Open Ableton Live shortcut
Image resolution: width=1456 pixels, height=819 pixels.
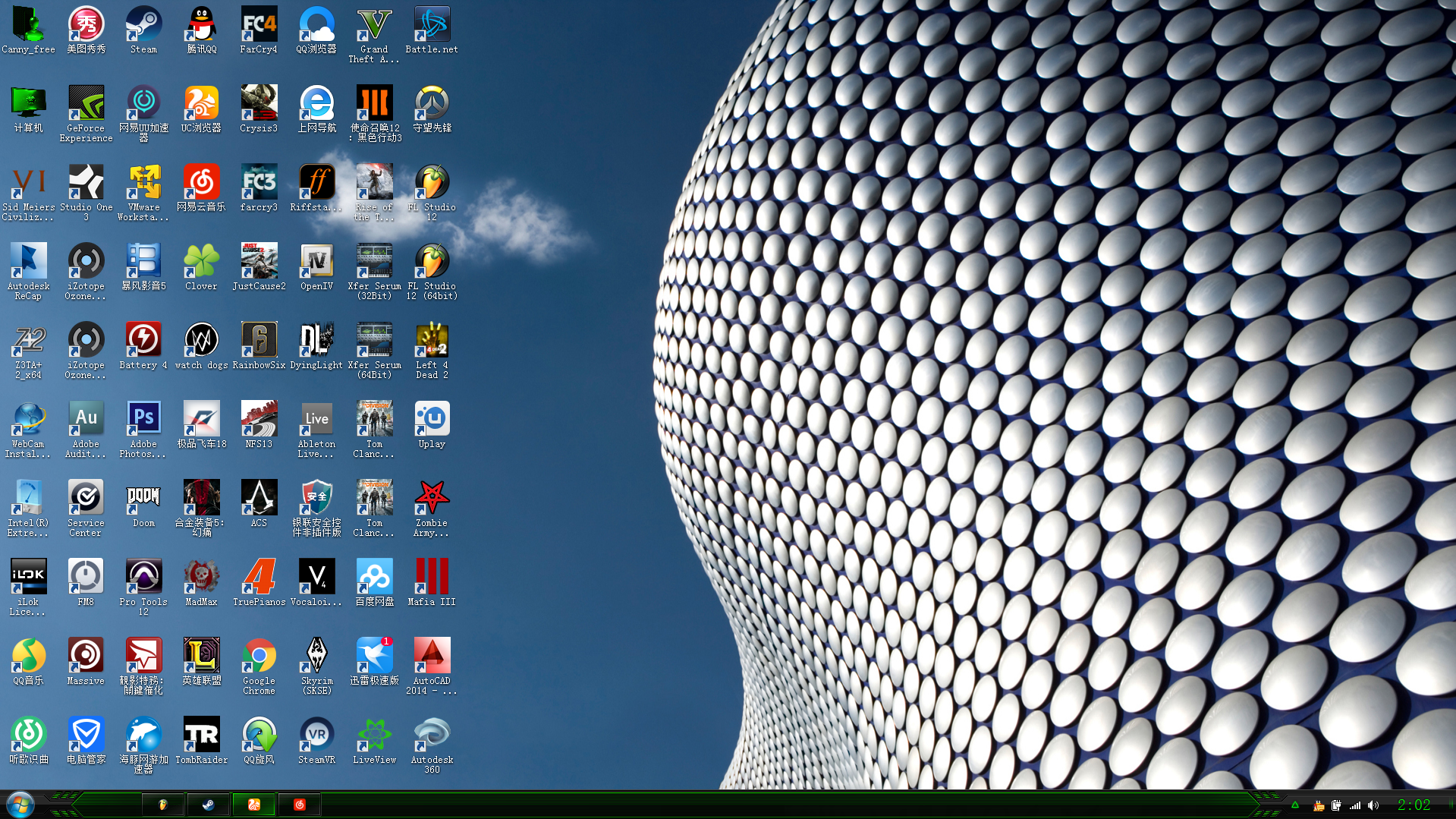[316, 430]
